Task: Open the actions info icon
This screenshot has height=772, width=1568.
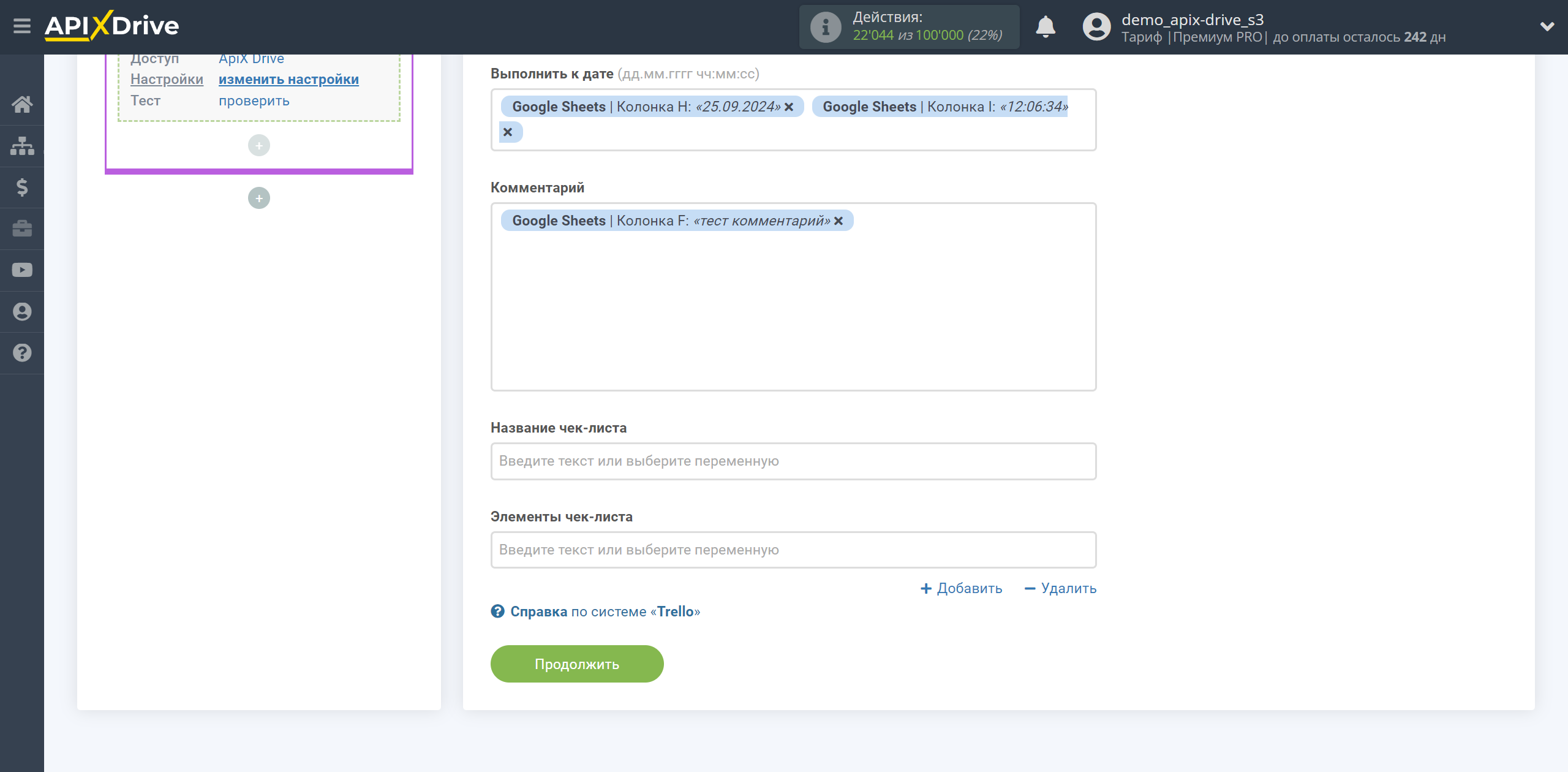Action: [x=825, y=27]
